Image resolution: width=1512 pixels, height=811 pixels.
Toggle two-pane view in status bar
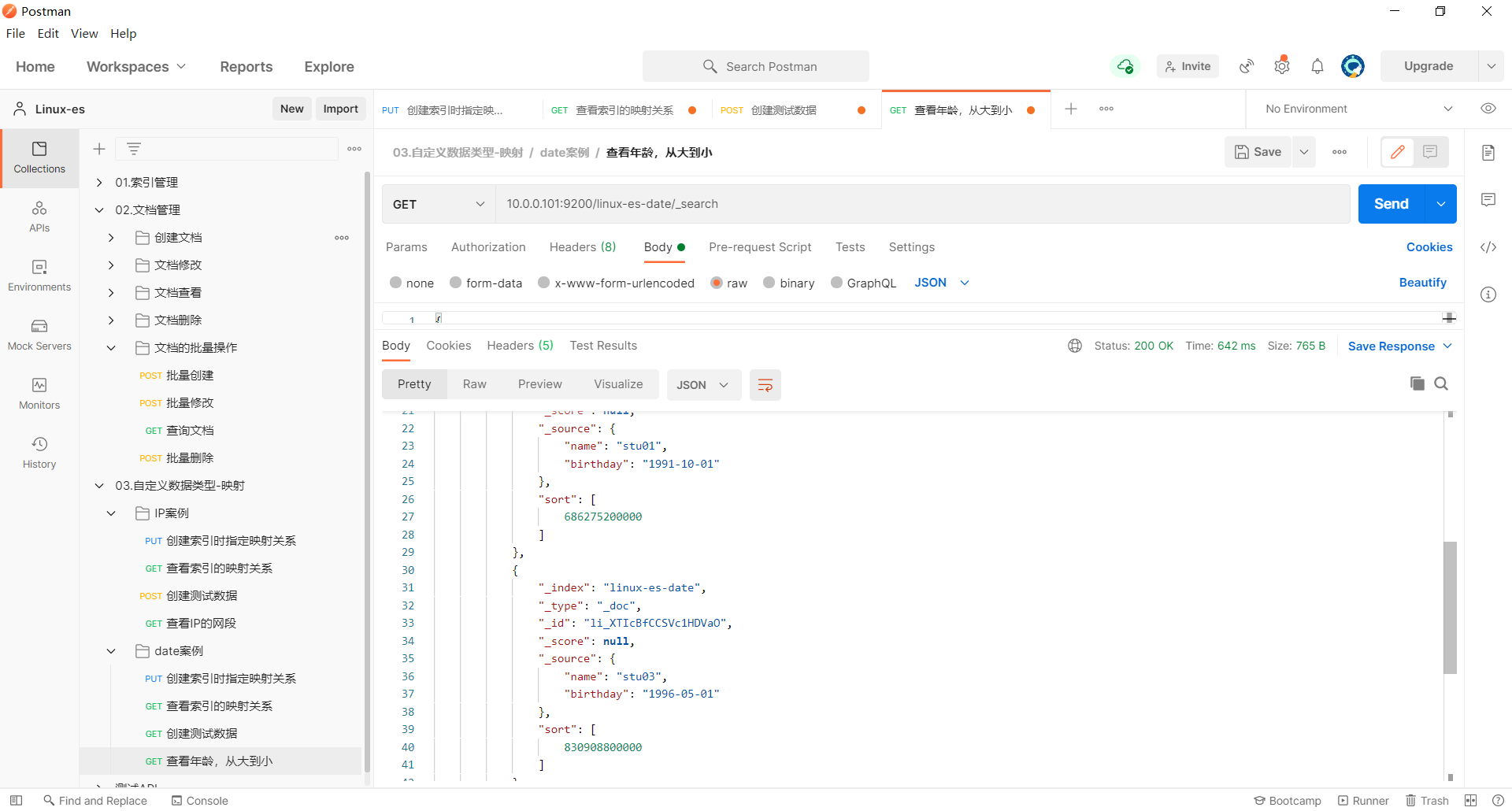[1470, 801]
